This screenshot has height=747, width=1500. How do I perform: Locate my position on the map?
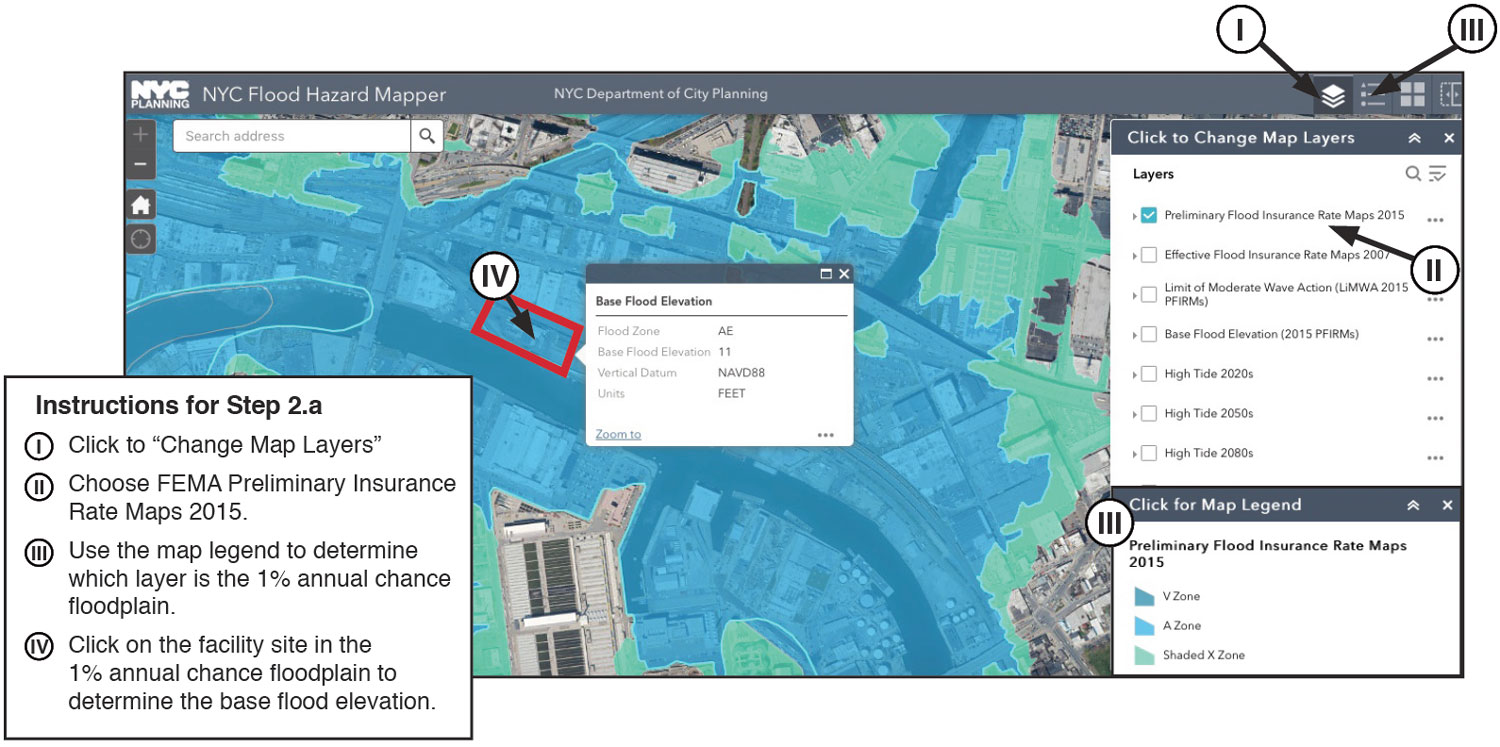point(140,239)
